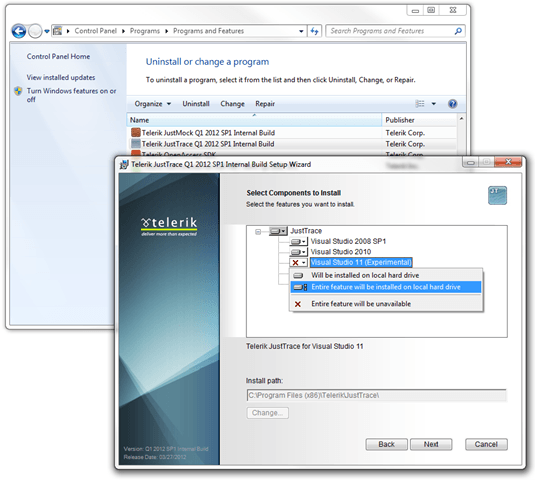
Task: Click the JT logo icon in wizard header
Action: pos(497,195)
